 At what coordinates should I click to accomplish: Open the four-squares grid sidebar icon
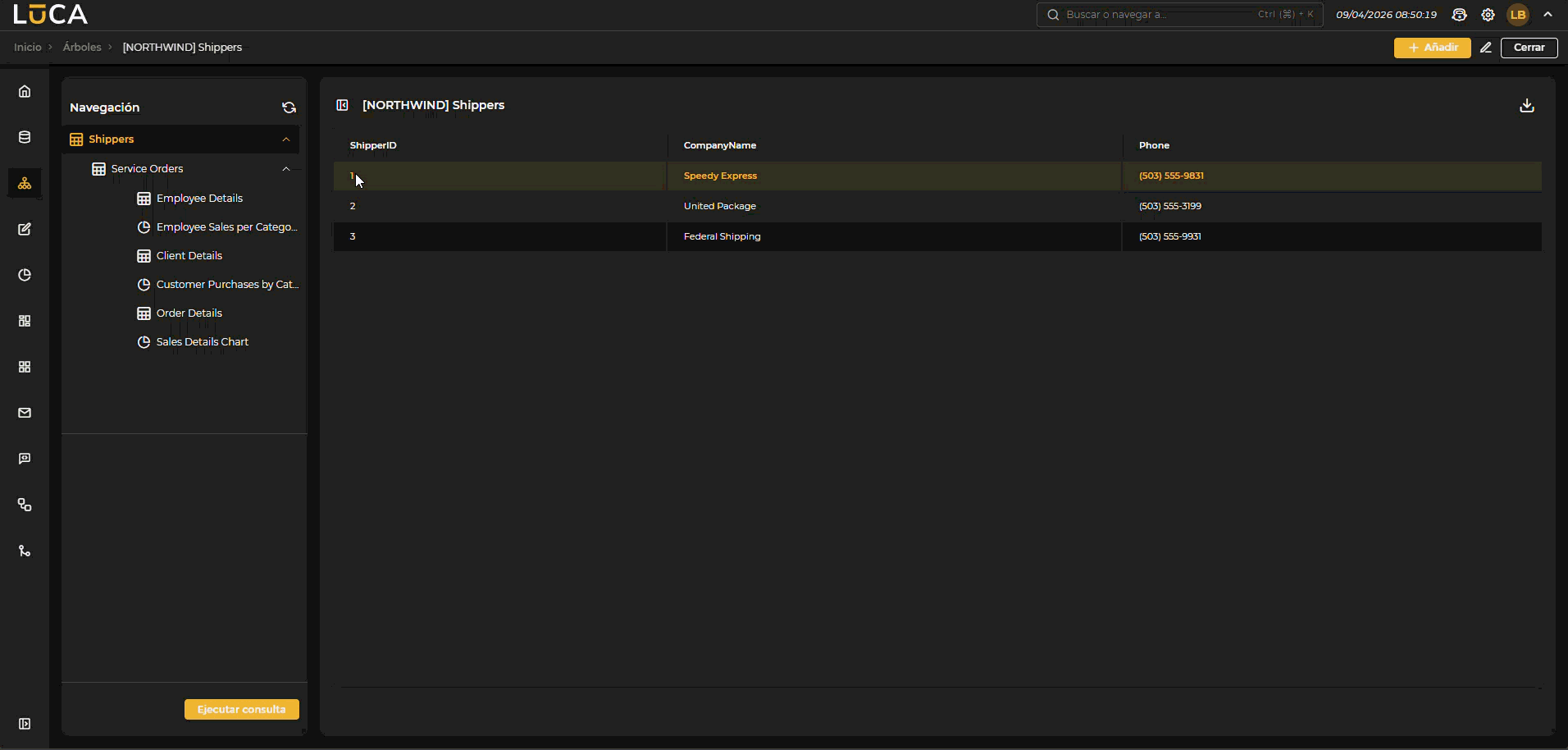coord(25,367)
